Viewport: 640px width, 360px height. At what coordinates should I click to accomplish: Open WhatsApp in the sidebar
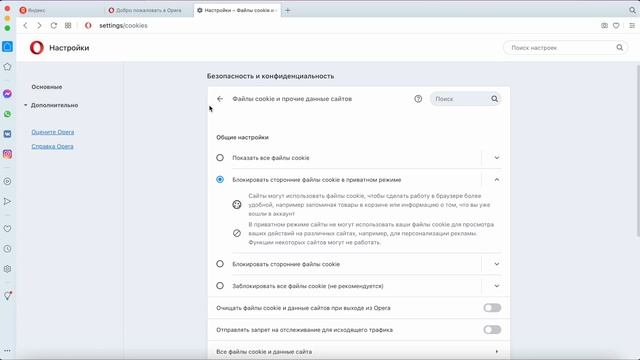7,114
